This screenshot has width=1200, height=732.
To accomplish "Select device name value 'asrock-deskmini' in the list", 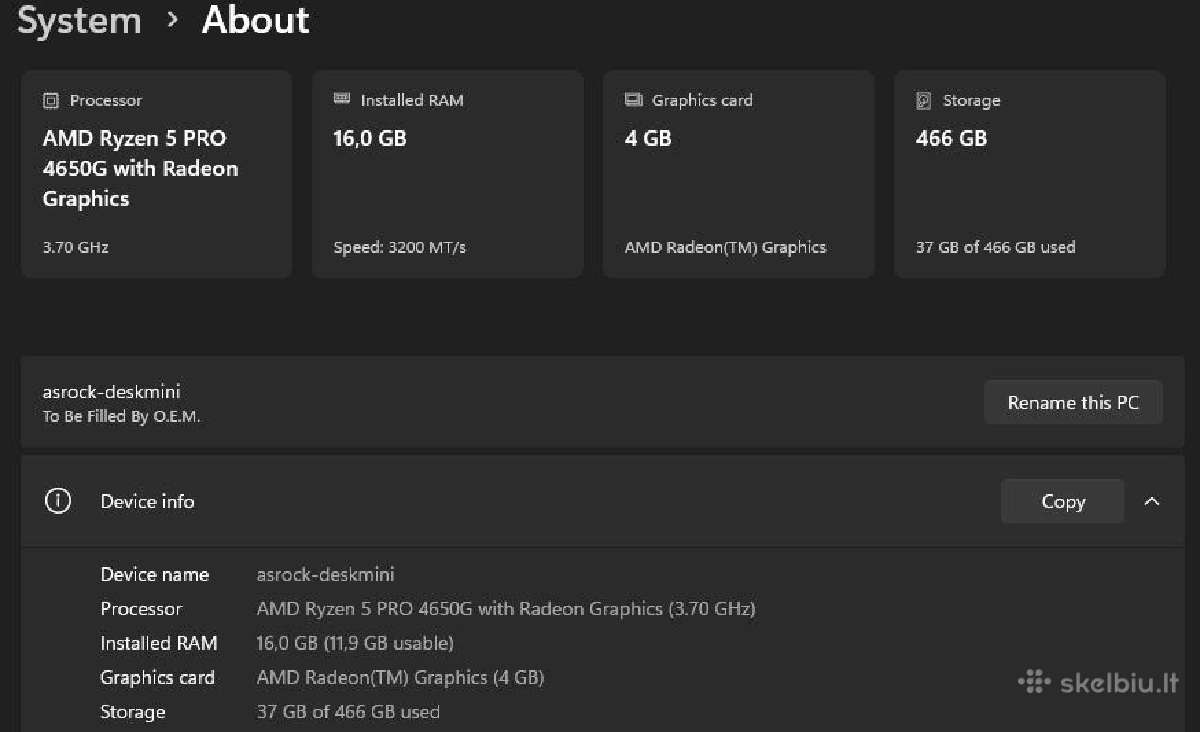I will 325,574.
